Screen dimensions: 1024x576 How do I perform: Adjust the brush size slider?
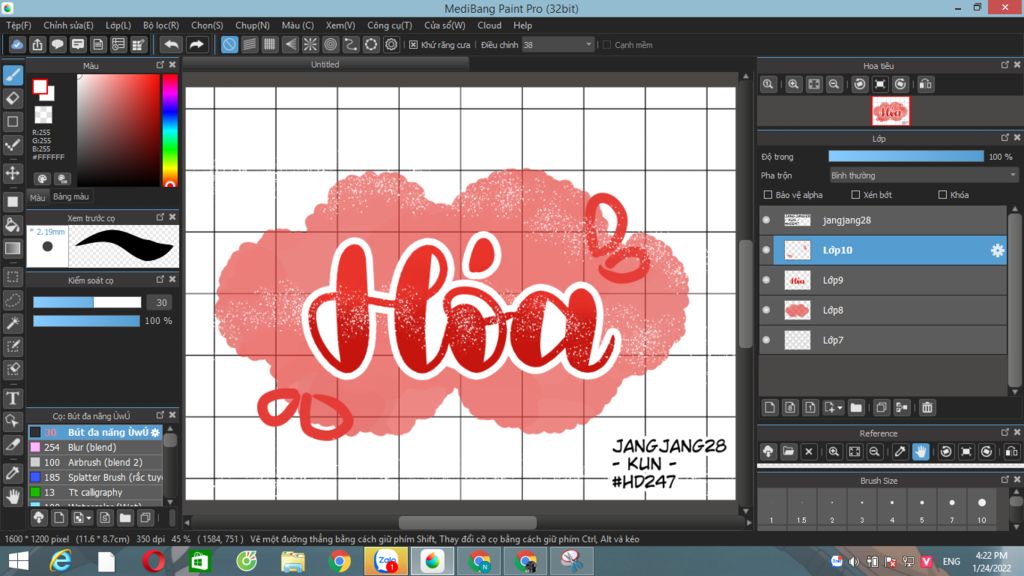(87, 302)
